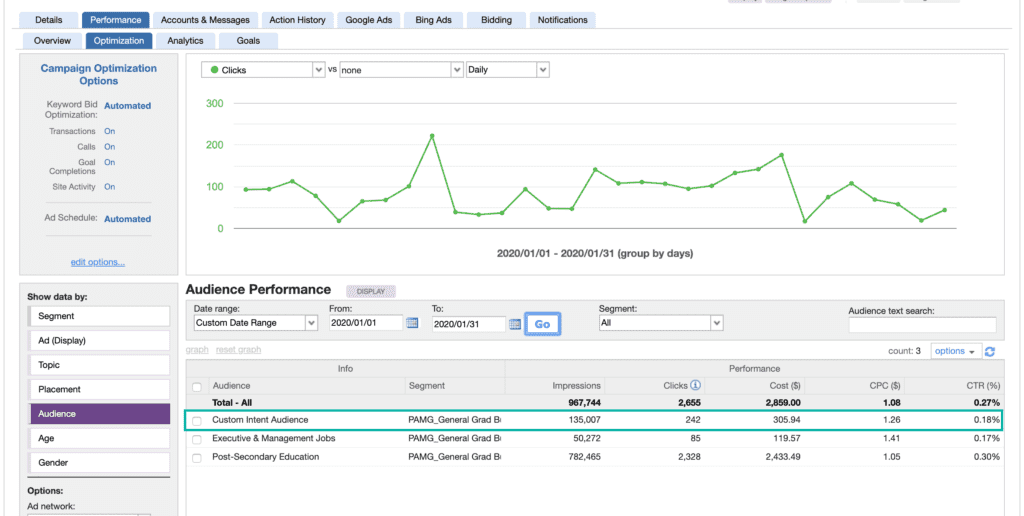Show data by Segment
The height and width of the screenshot is (516, 1024).
pyautogui.click(x=99, y=316)
